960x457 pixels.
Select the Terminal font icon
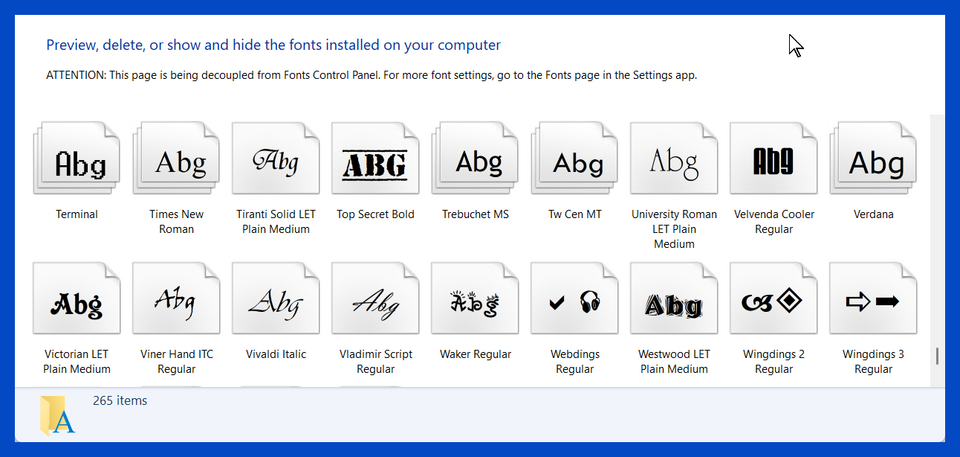76,160
